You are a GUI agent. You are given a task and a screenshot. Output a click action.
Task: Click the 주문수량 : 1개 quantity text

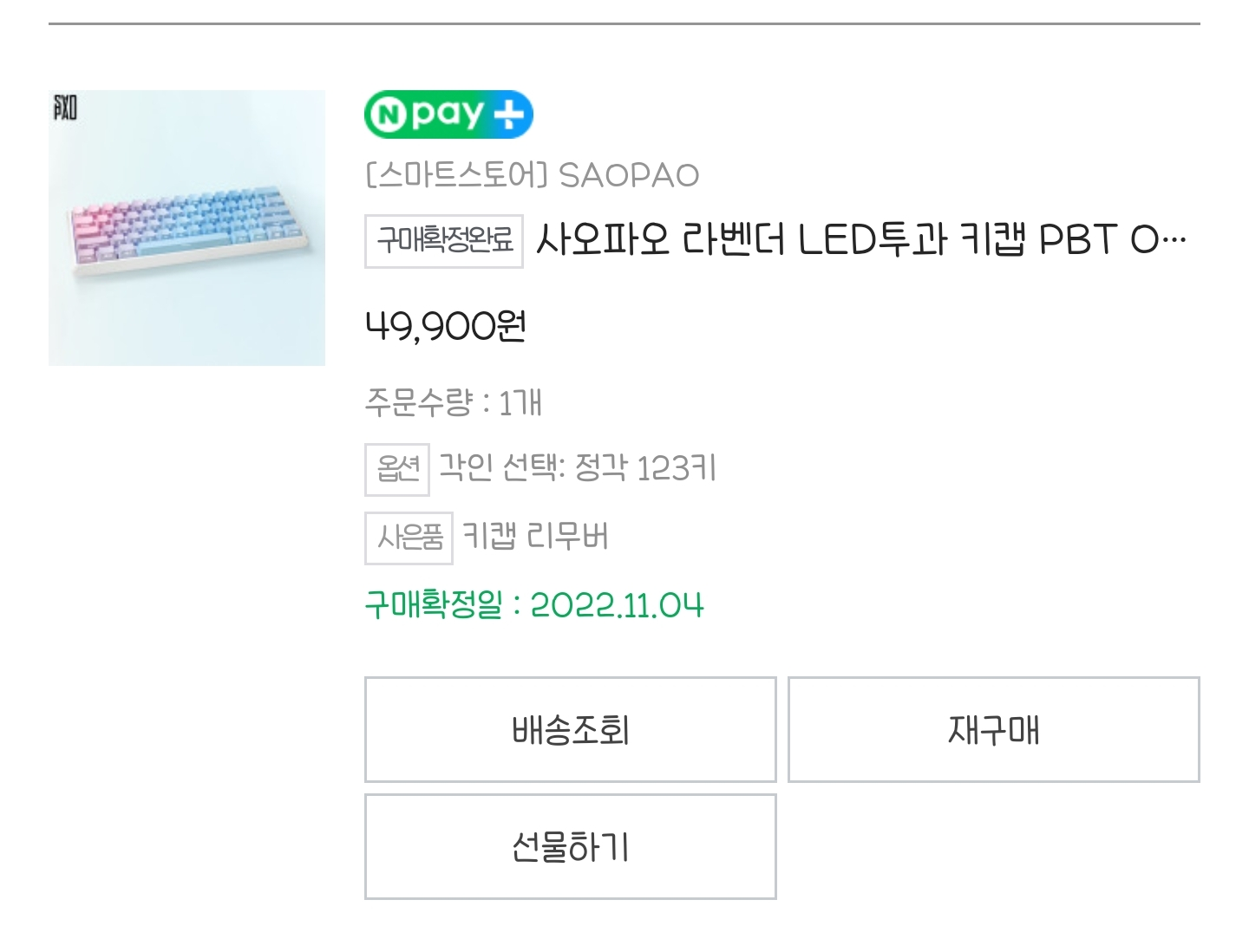[453, 402]
